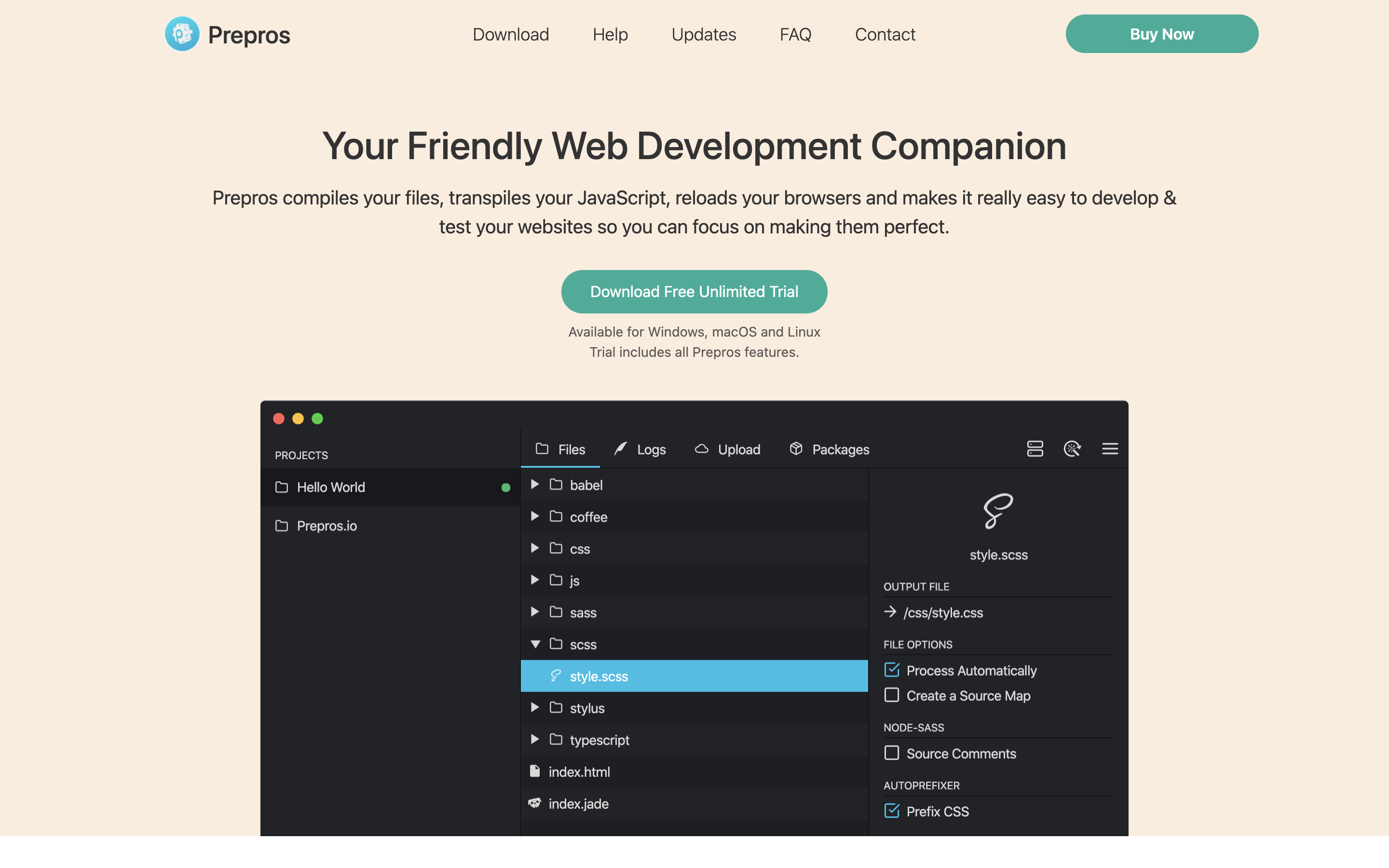
Task: Click the scss folder icon
Action: coord(556,644)
